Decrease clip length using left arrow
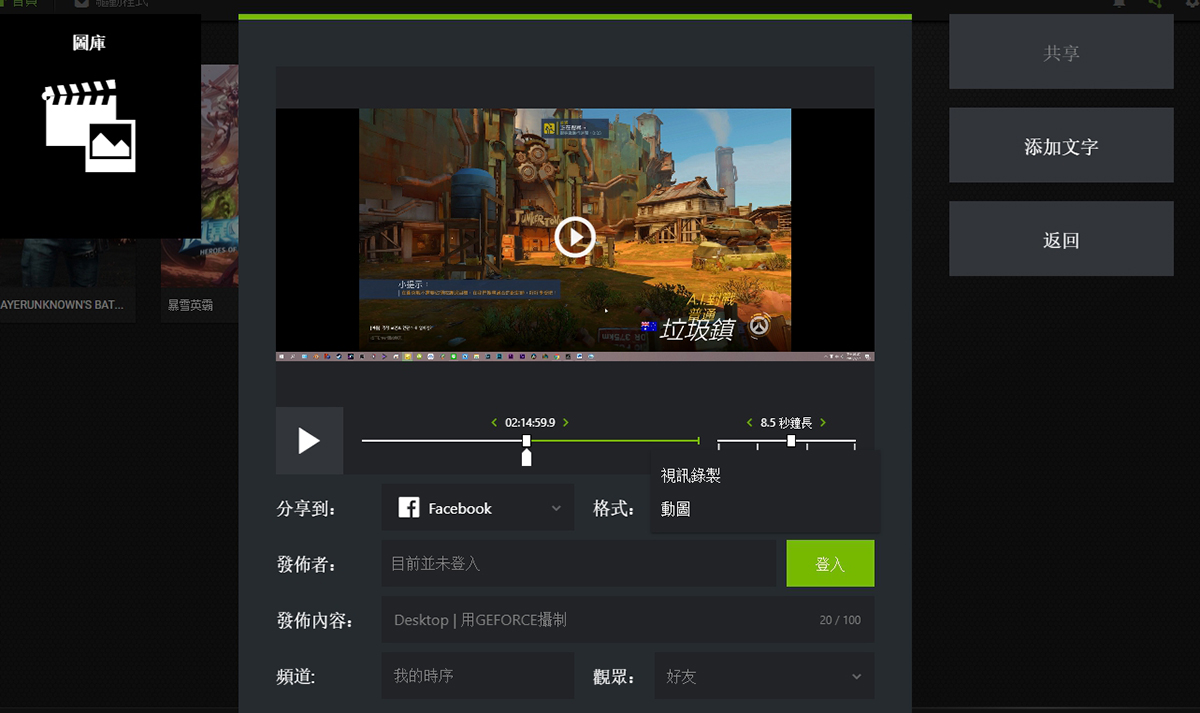 point(749,423)
